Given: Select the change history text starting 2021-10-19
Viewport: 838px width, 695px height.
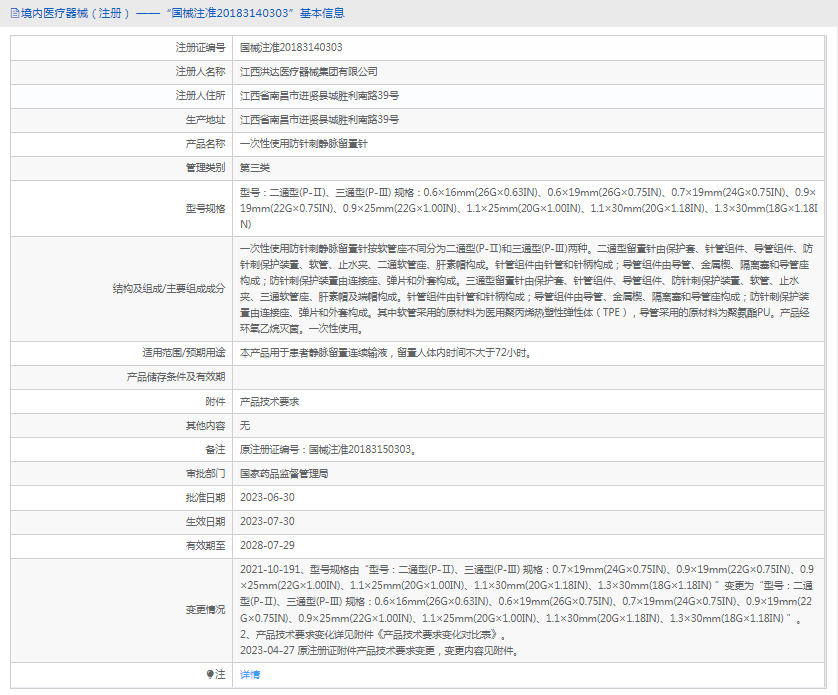Looking at the screenshot, I should pyautogui.click(x=527, y=610).
